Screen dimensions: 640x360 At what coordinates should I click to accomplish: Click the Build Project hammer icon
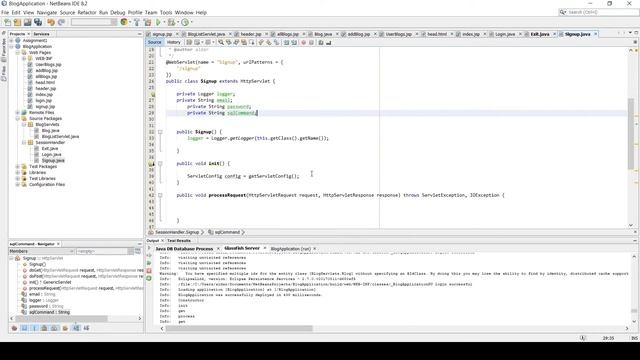[x=137, y=22]
